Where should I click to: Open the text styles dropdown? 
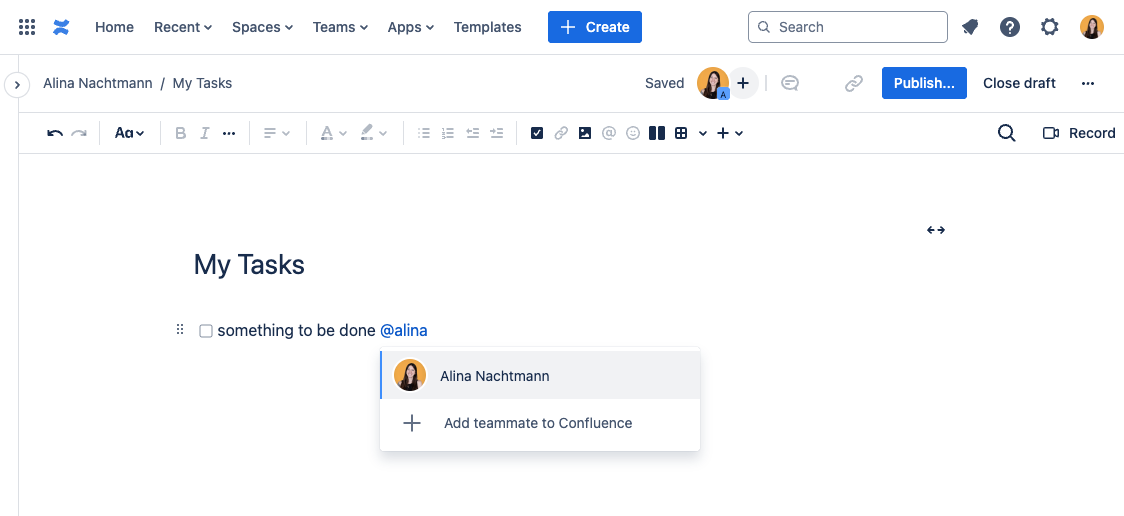(129, 133)
